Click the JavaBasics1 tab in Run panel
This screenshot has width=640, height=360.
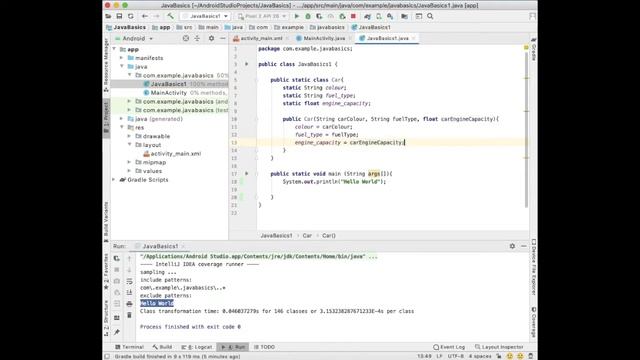coord(160,246)
